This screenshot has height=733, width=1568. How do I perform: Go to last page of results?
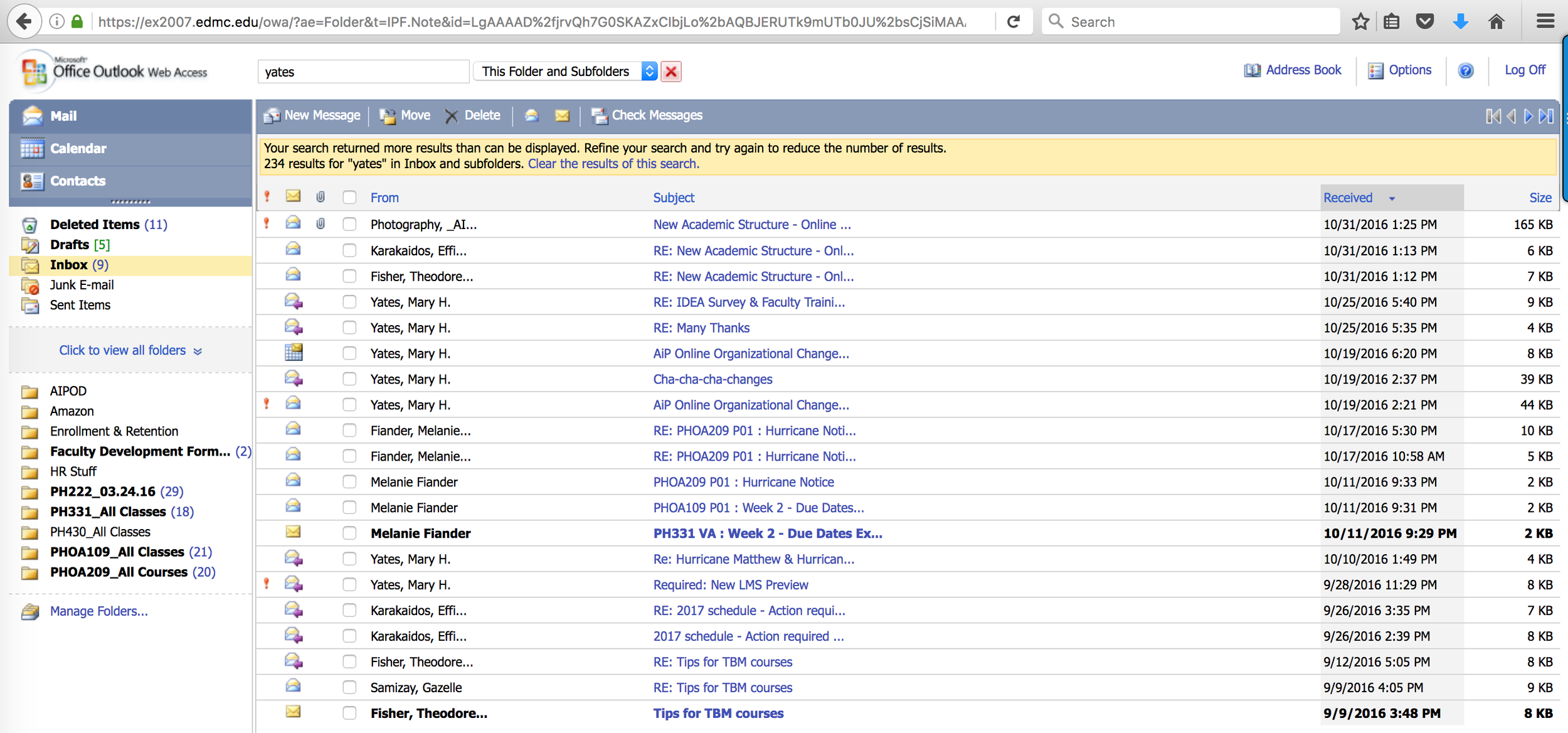click(x=1545, y=116)
